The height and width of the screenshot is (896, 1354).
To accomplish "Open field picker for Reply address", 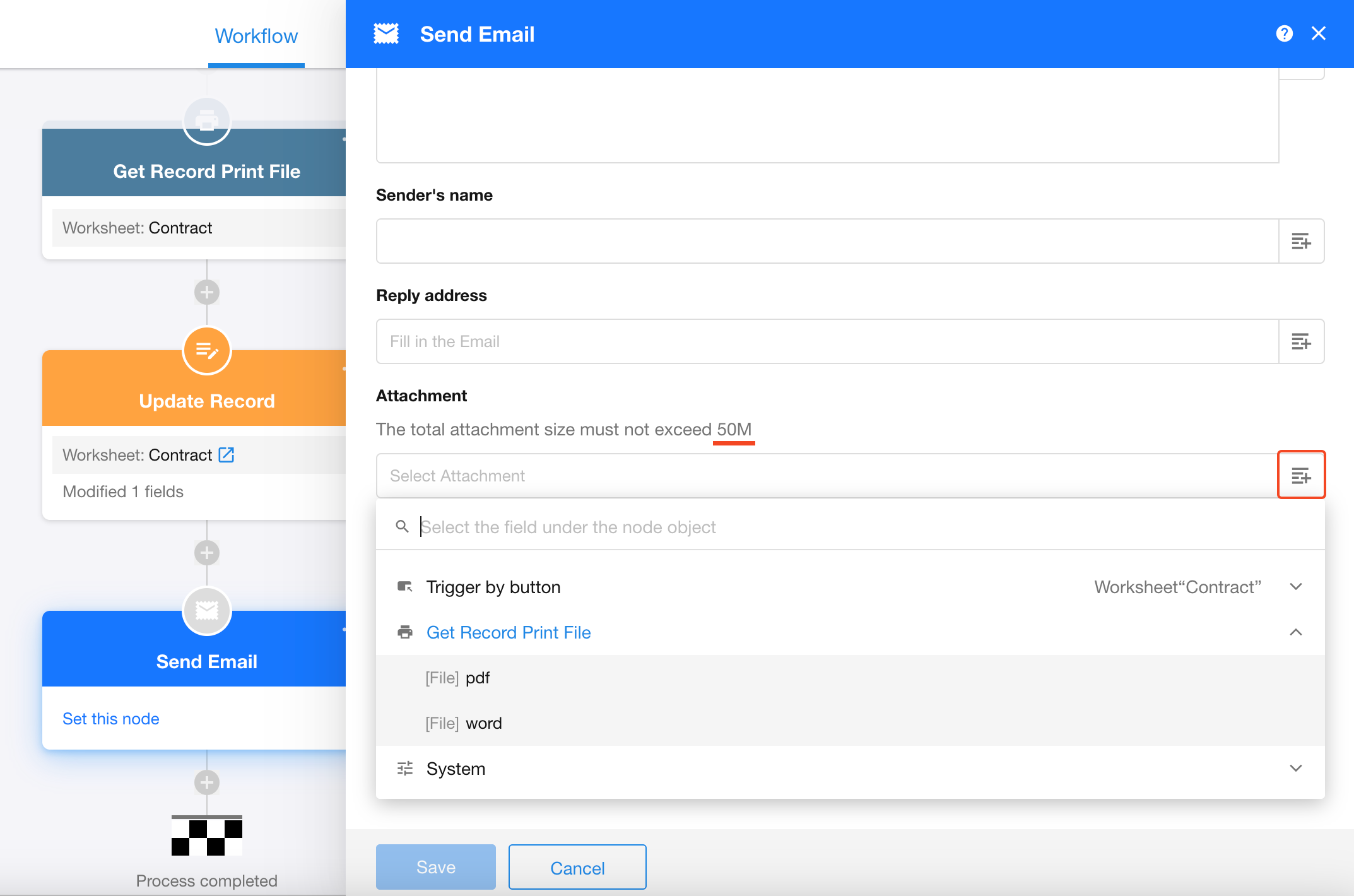I will (1300, 342).
